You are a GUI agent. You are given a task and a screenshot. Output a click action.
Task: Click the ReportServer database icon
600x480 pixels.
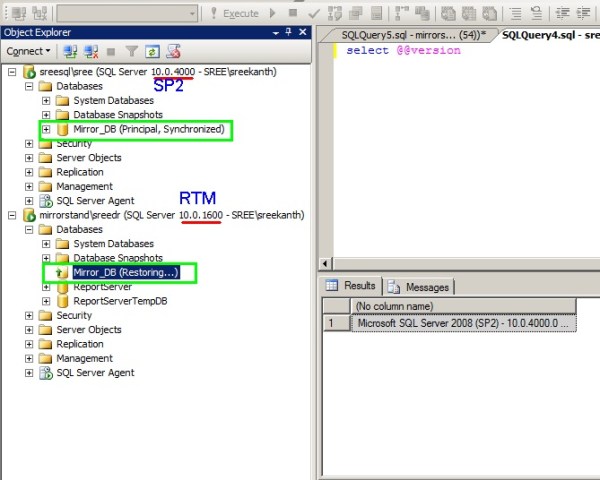point(62,287)
